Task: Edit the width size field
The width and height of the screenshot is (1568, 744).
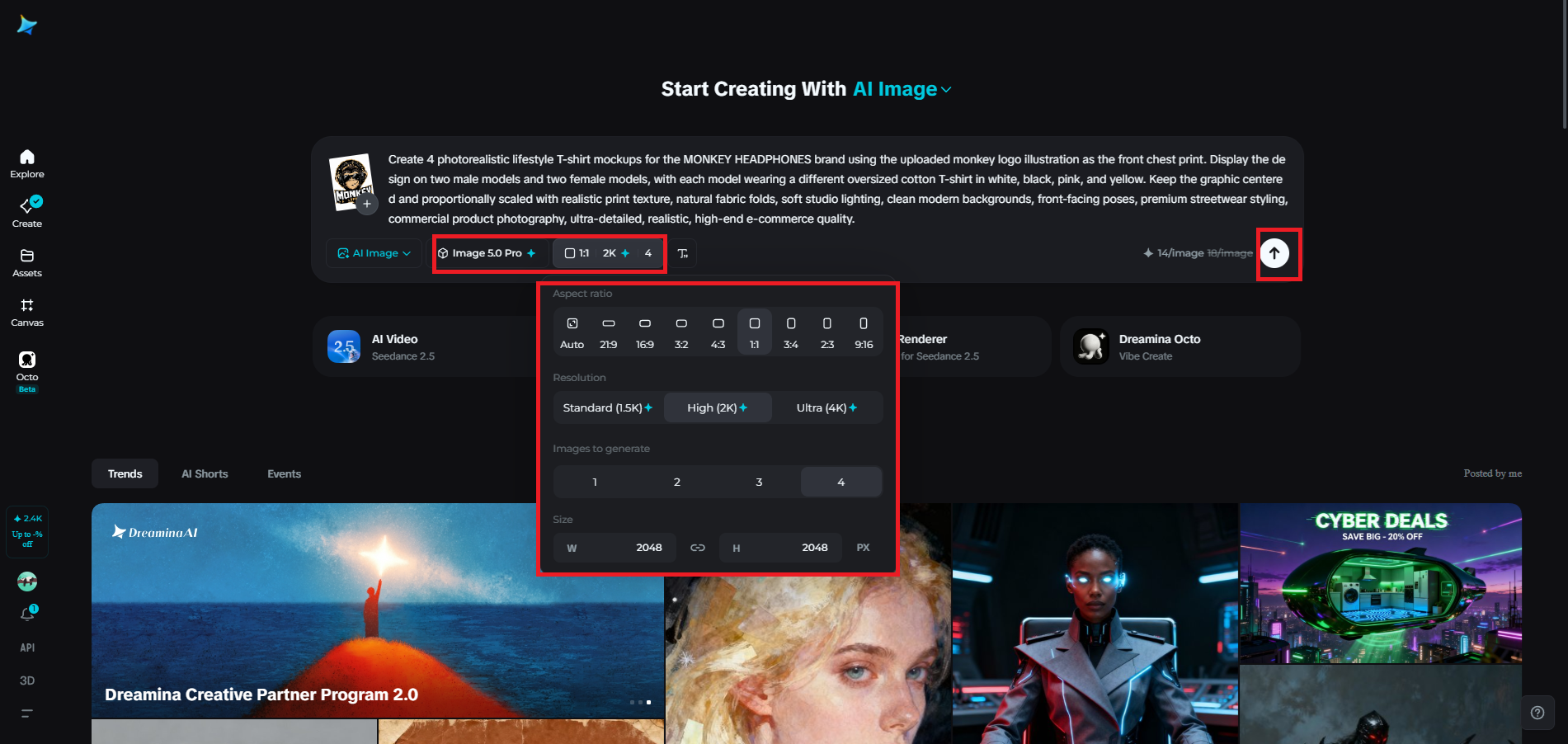Action: 614,548
